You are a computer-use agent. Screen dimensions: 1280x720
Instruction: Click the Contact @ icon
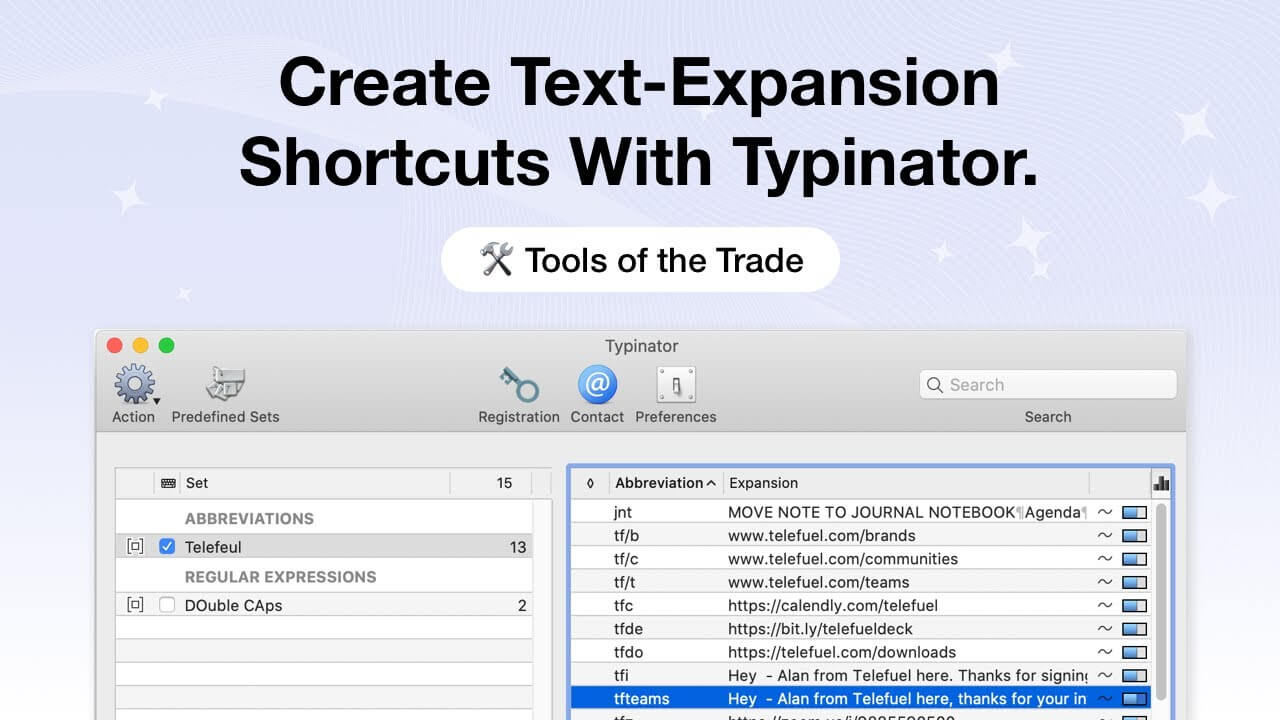click(597, 384)
